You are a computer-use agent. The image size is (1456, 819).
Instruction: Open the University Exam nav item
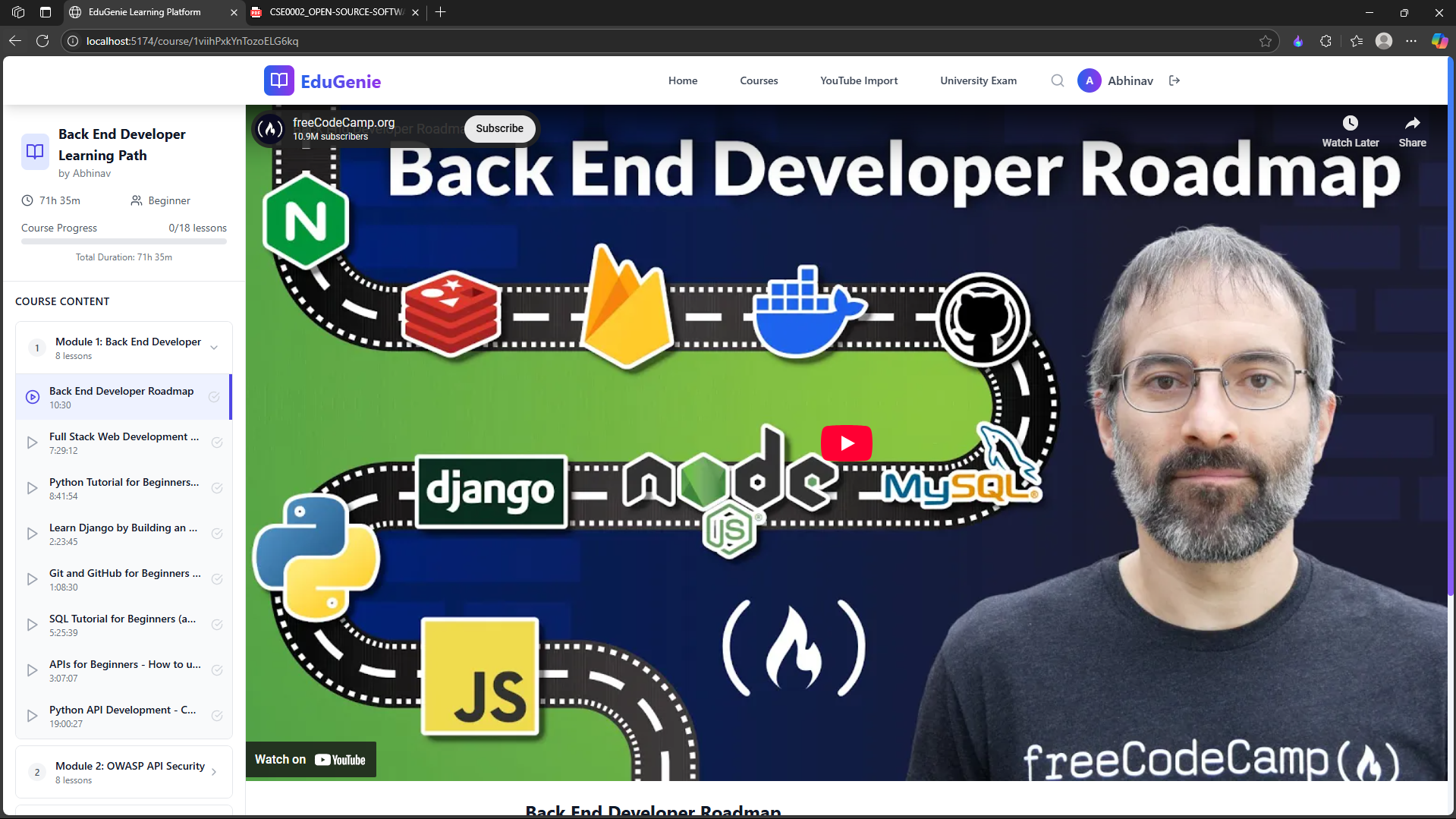click(978, 80)
